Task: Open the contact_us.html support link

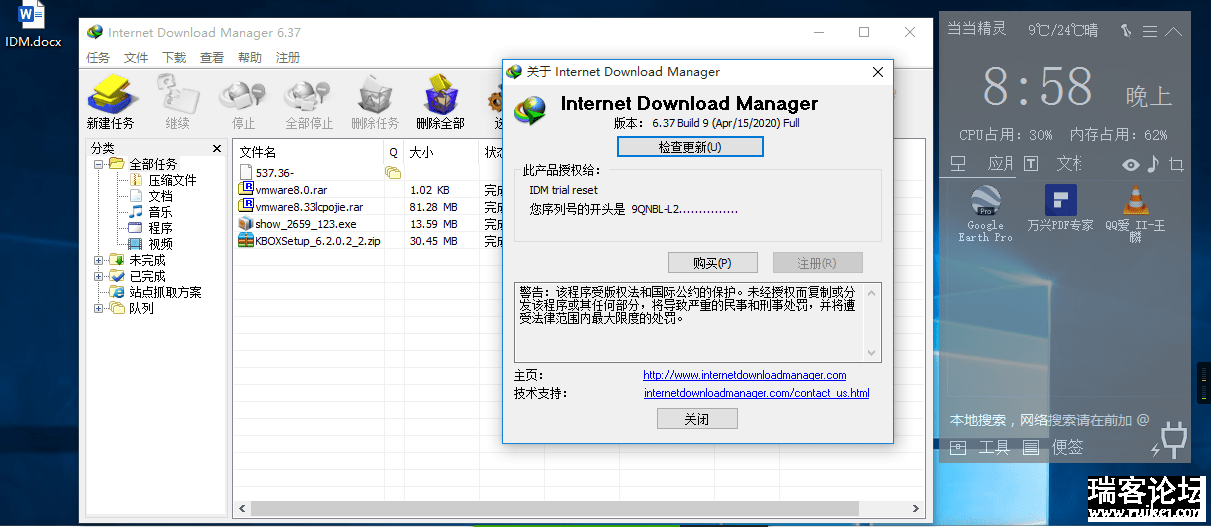Action: pos(757,393)
